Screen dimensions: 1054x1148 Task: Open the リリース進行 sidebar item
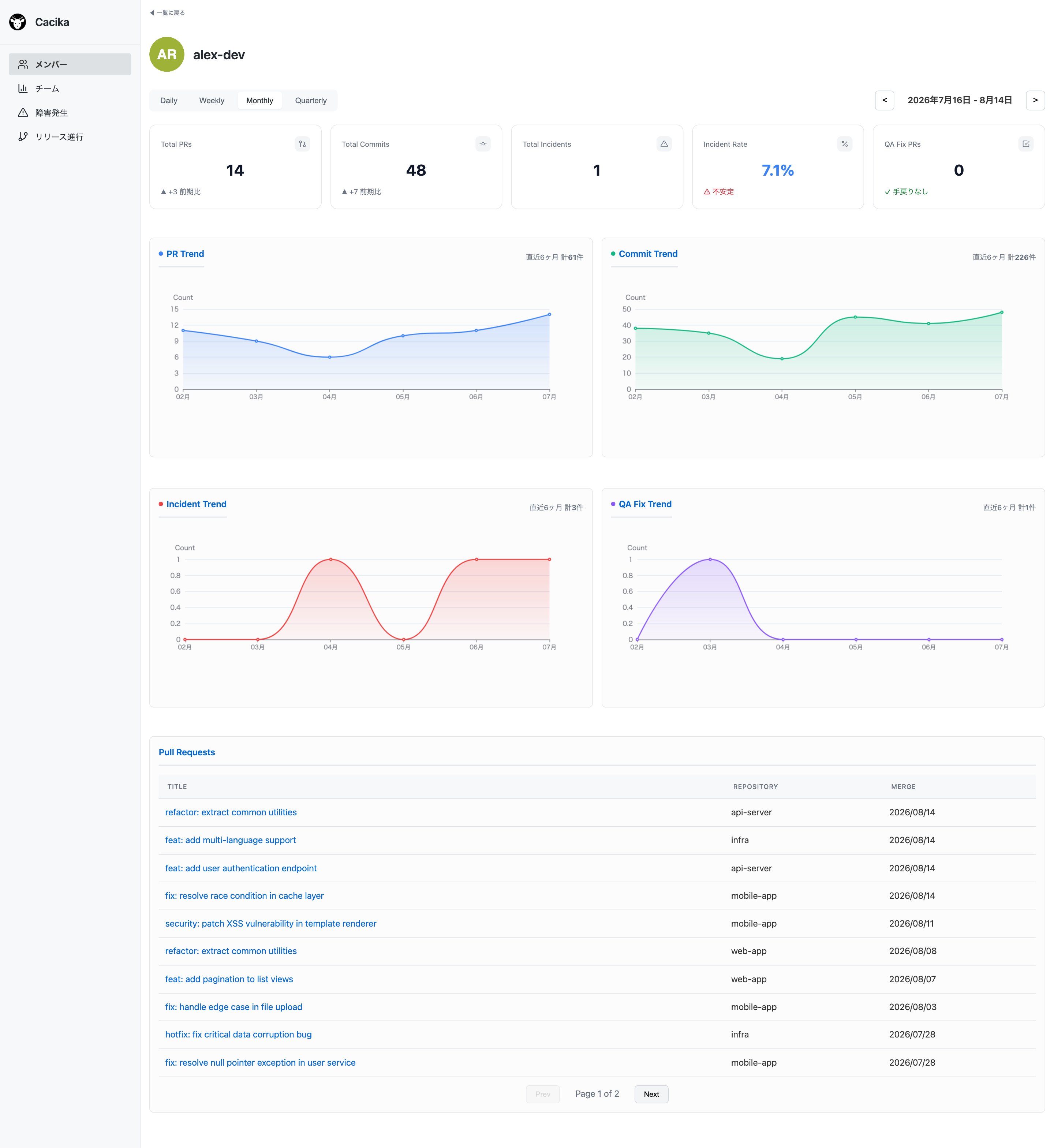click(x=70, y=137)
